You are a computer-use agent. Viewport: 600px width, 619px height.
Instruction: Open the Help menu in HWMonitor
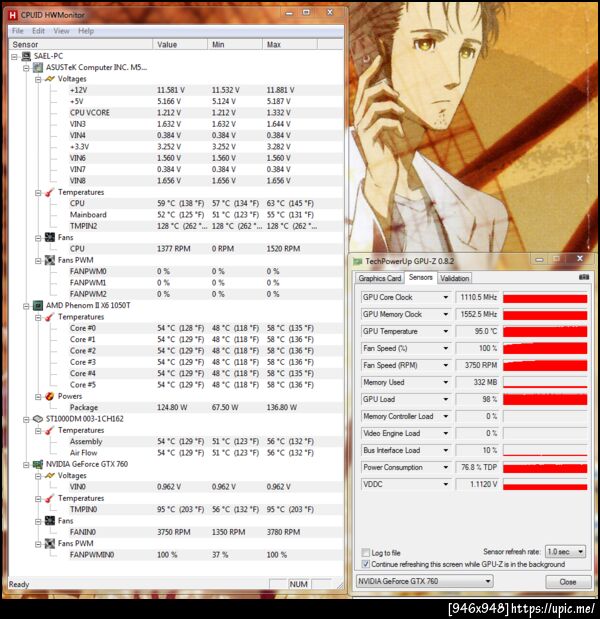pyautogui.click(x=86, y=31)
